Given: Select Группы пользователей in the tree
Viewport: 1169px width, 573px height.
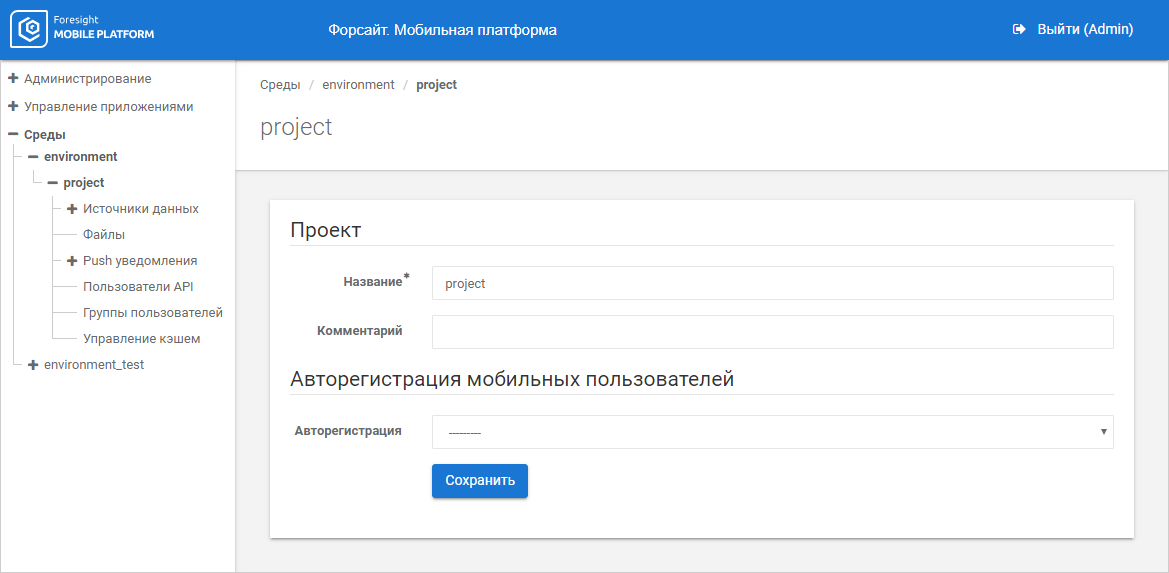Looking at the screenshot, I should pyautogui.click(x=152, y=313).
